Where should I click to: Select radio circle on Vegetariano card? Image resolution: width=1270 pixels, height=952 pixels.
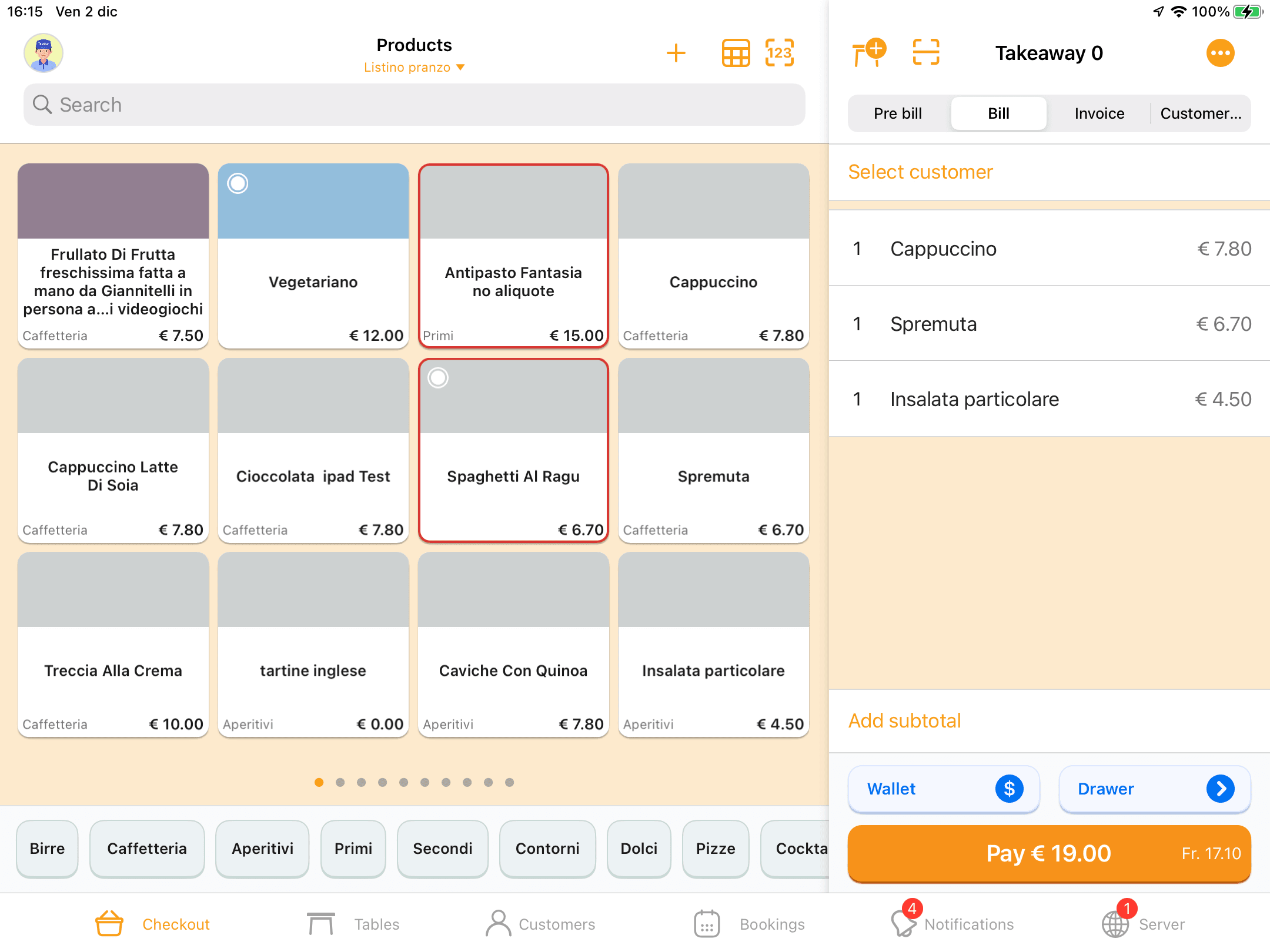pyautogui.click(x=238, y=183)
